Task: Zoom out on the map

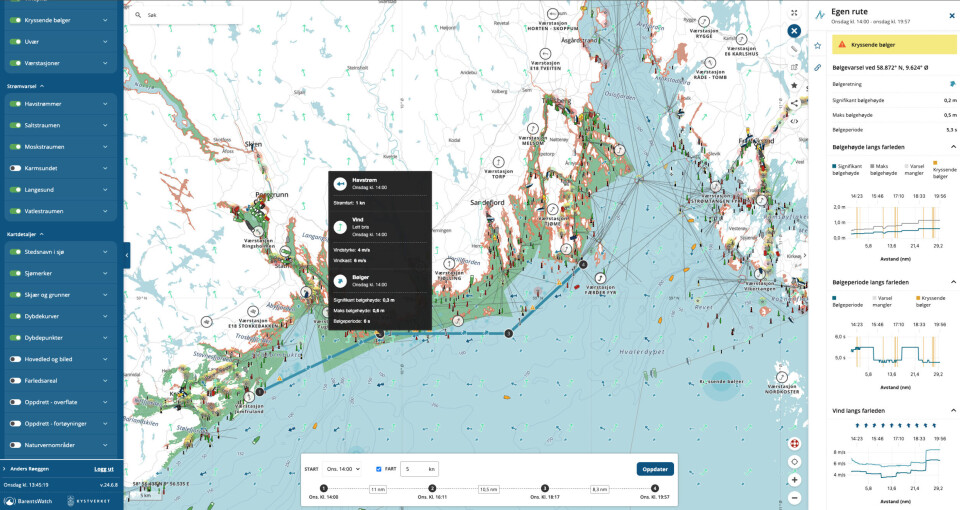Action: pyautogui.click(x=794, y=497)
